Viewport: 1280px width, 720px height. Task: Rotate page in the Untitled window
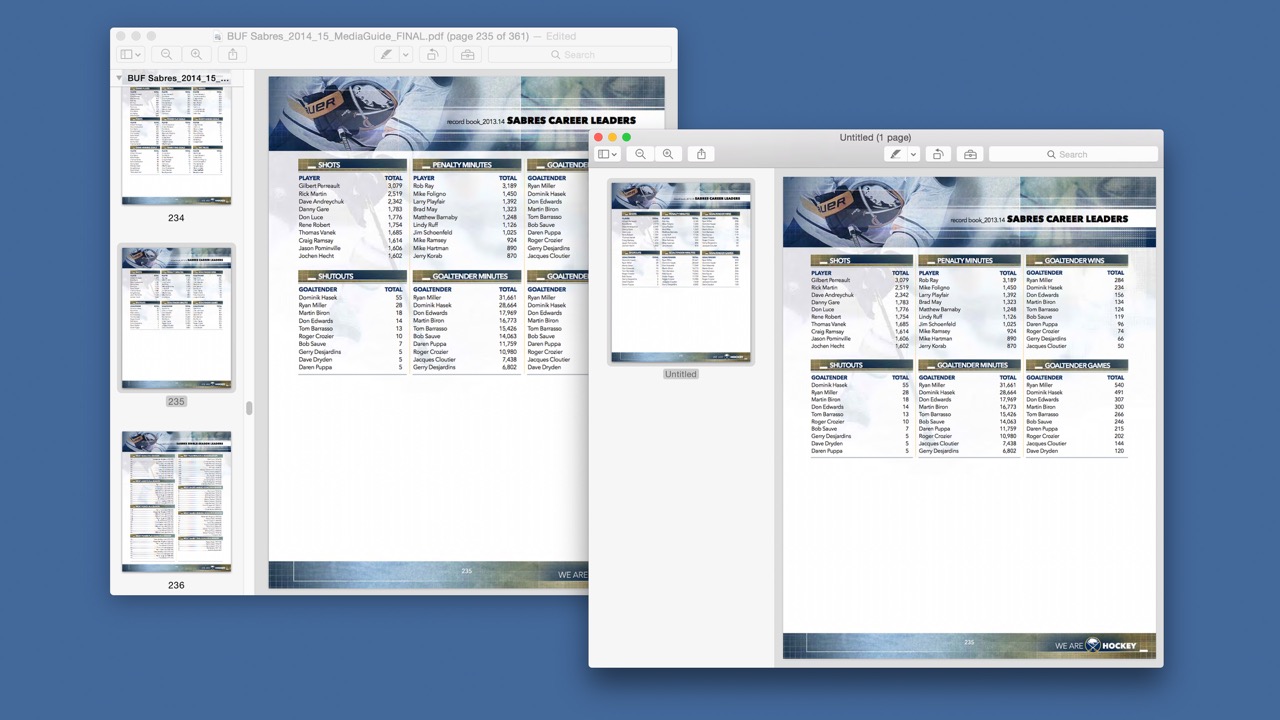(938, 154)
